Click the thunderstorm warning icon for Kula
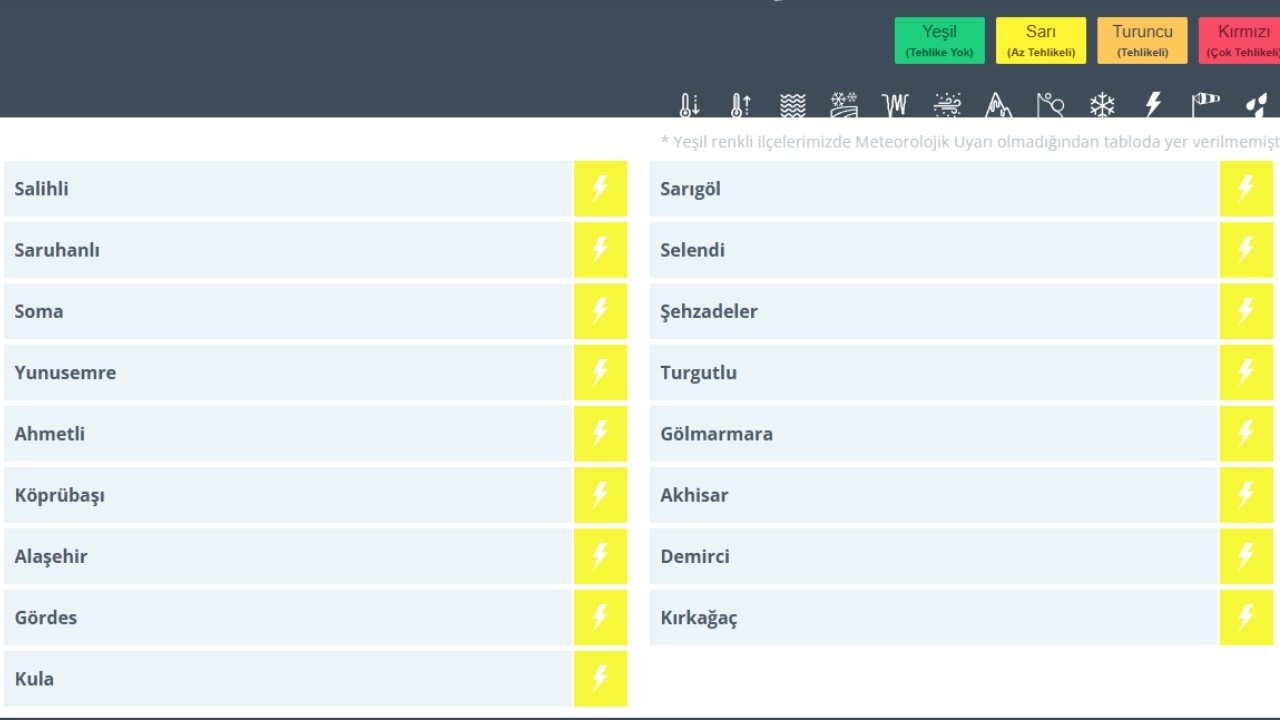The height and width of the screenshot is (720, 1280). point(600,679)
